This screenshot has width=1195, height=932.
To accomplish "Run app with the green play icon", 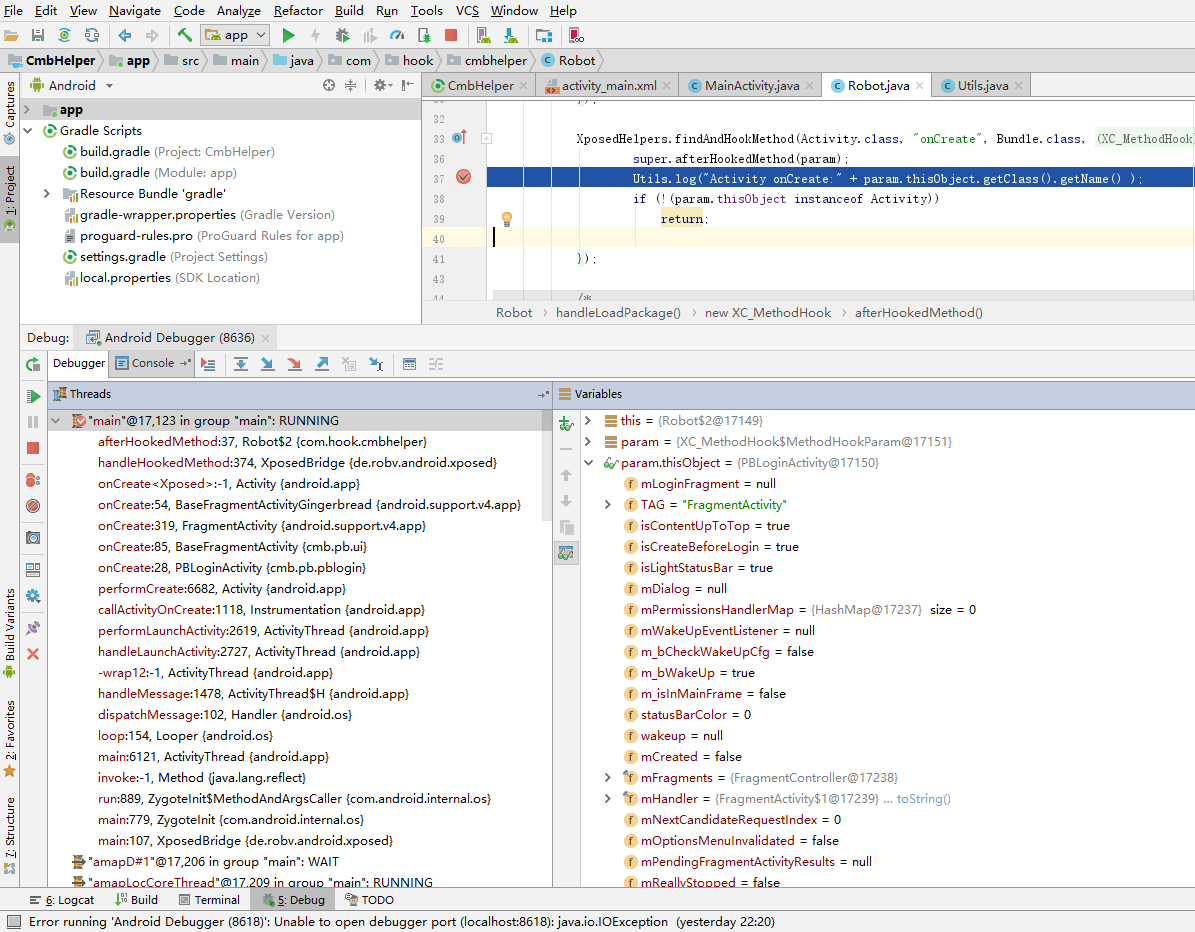I will pyautogui.click(x=288, y=35).
